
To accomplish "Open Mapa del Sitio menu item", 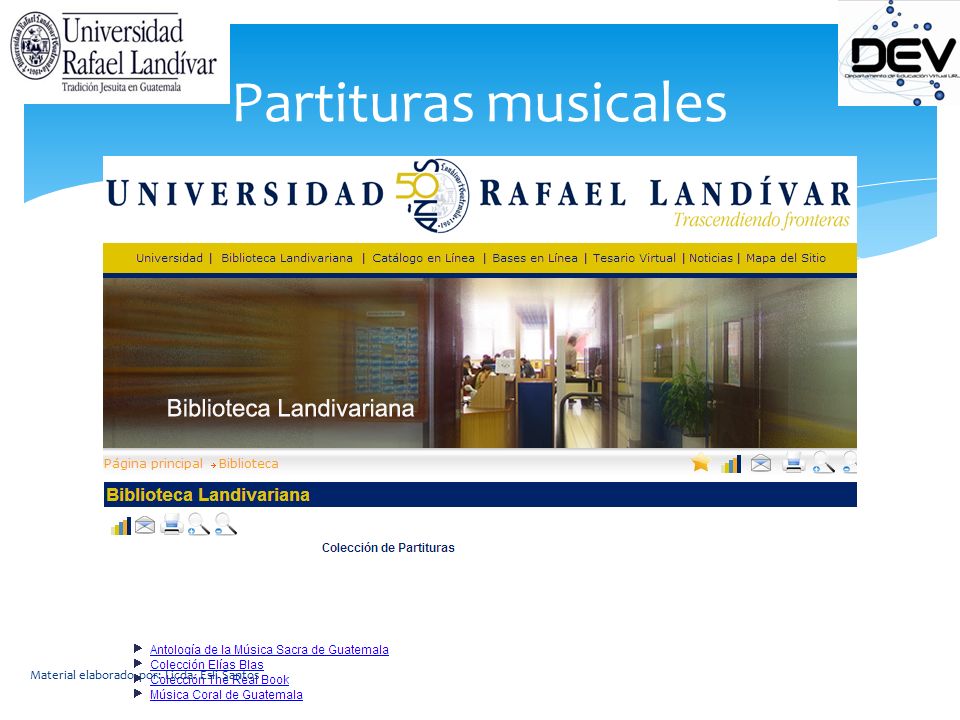I will point(786,258).
